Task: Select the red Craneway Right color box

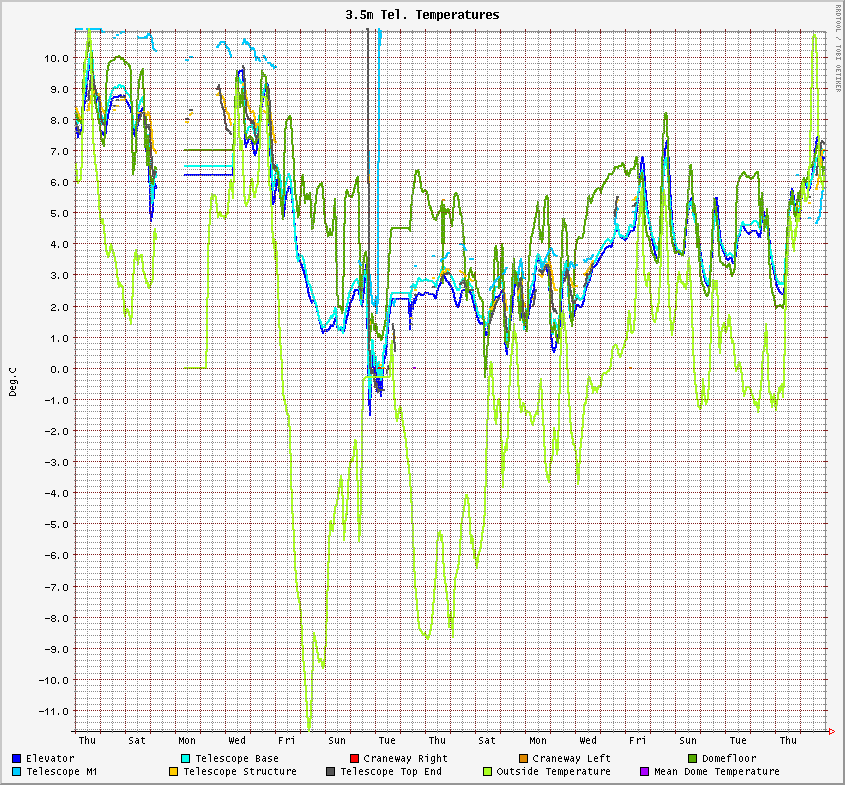Action: click(x=353, y=758)
